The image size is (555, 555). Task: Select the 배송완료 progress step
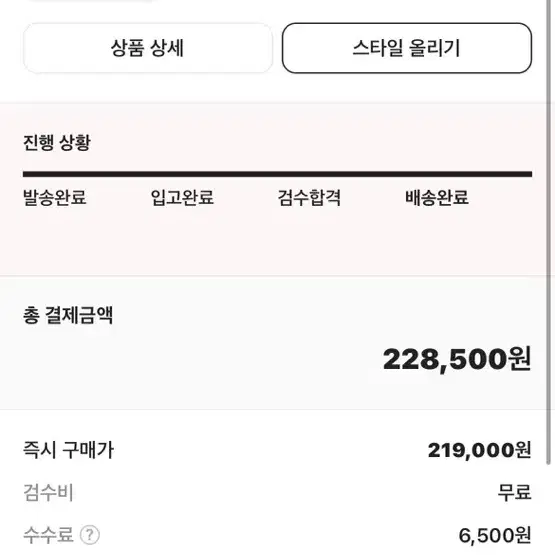[437, 198]
